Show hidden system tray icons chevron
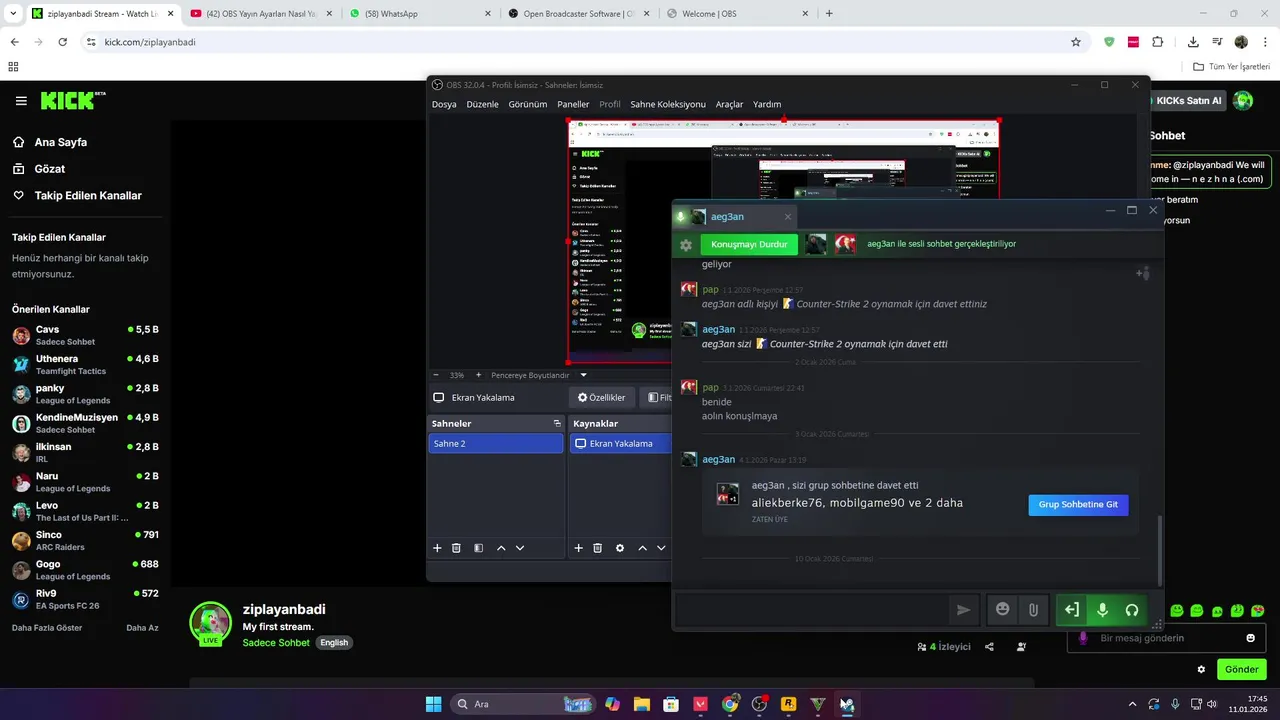Viewport: 1280px width, 720px height. click(1132, 704)
